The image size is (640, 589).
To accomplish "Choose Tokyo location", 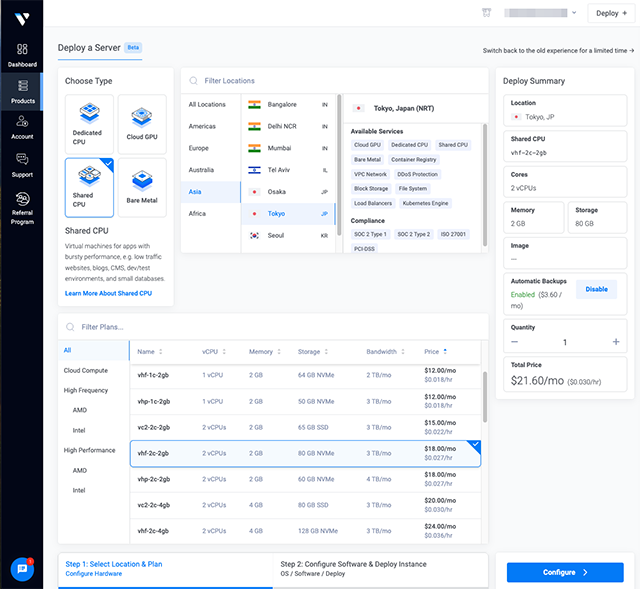I will click(288, 214).
